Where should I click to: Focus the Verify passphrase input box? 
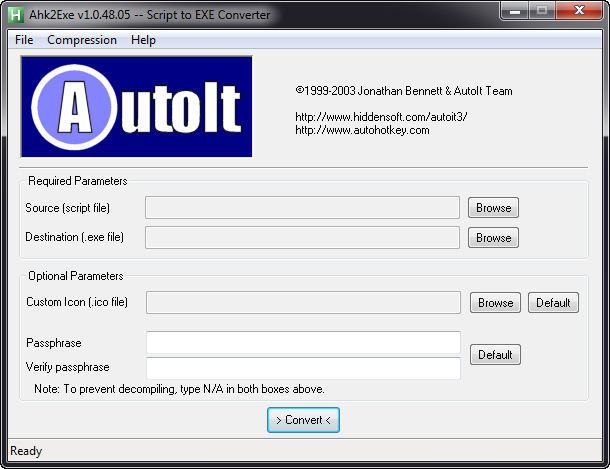[x=303, y=368]
